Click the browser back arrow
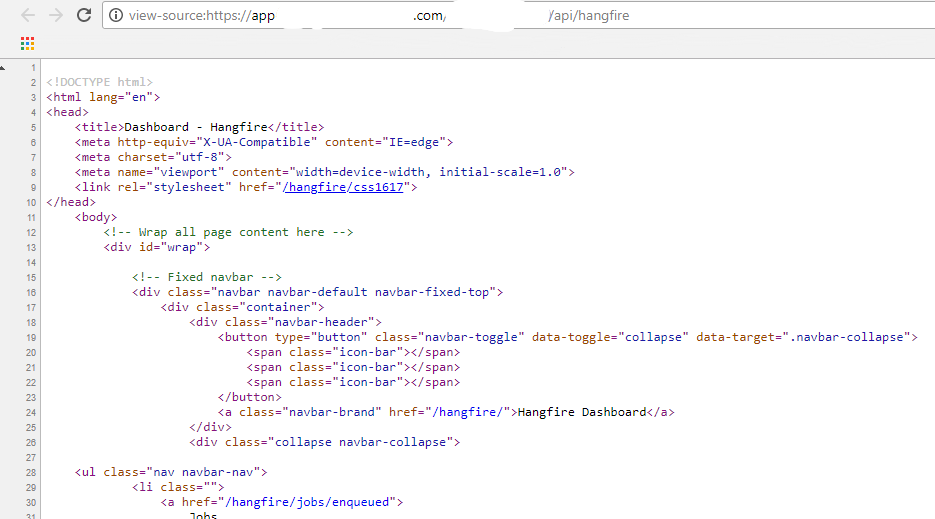 pyautogui.click(x=28, y=16)
